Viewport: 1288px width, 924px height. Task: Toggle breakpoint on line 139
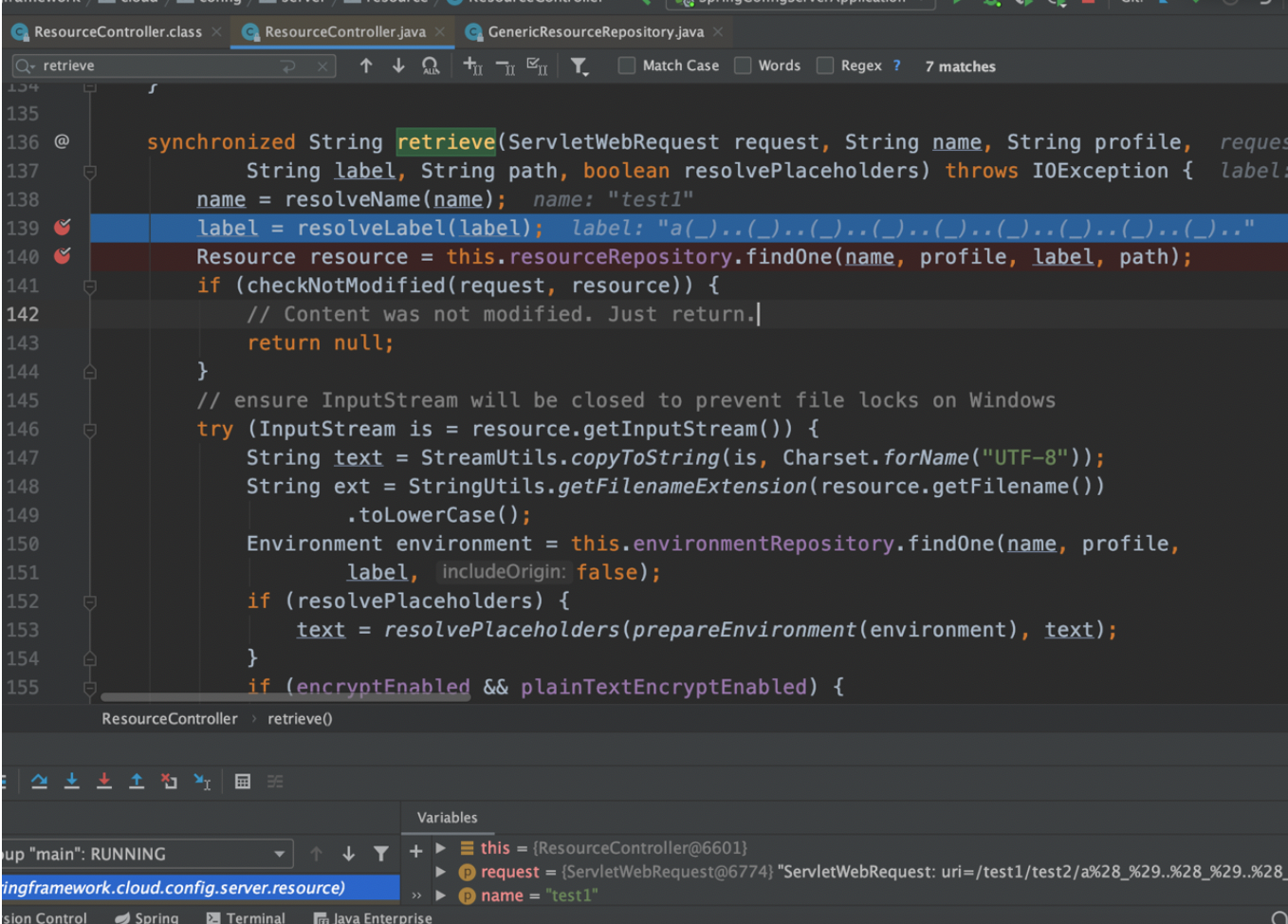click(63, 228)
